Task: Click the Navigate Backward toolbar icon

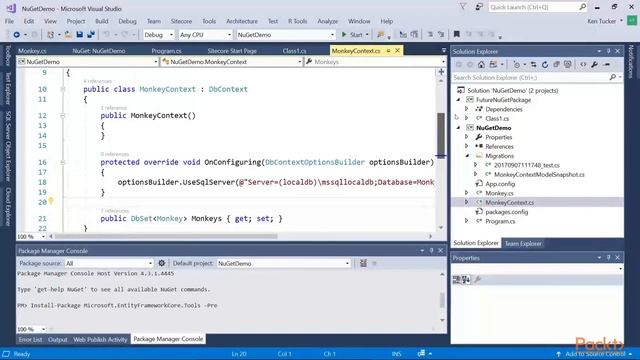Action: tap(16, 35)
